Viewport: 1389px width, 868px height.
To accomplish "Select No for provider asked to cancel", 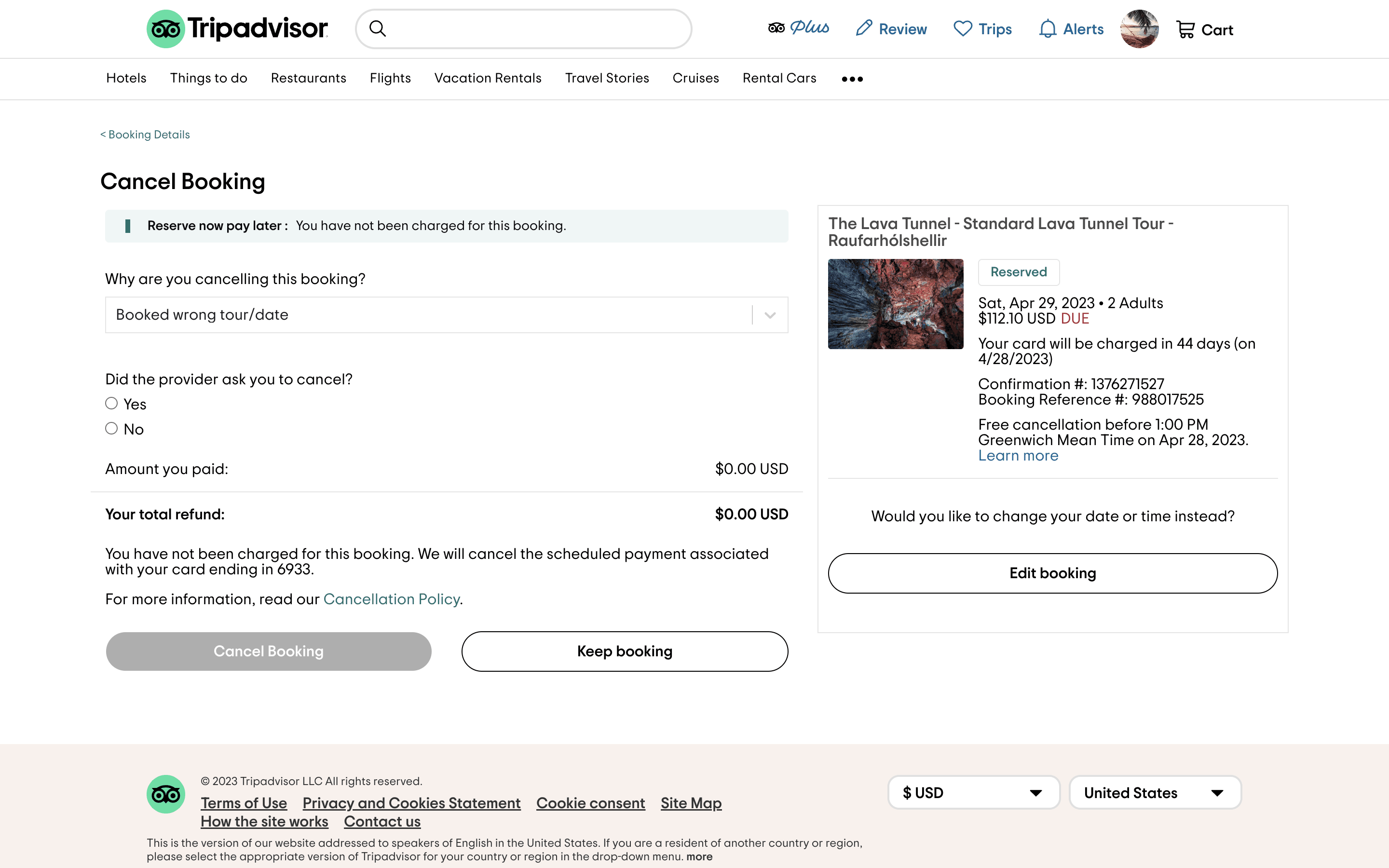I will [111, 428].
